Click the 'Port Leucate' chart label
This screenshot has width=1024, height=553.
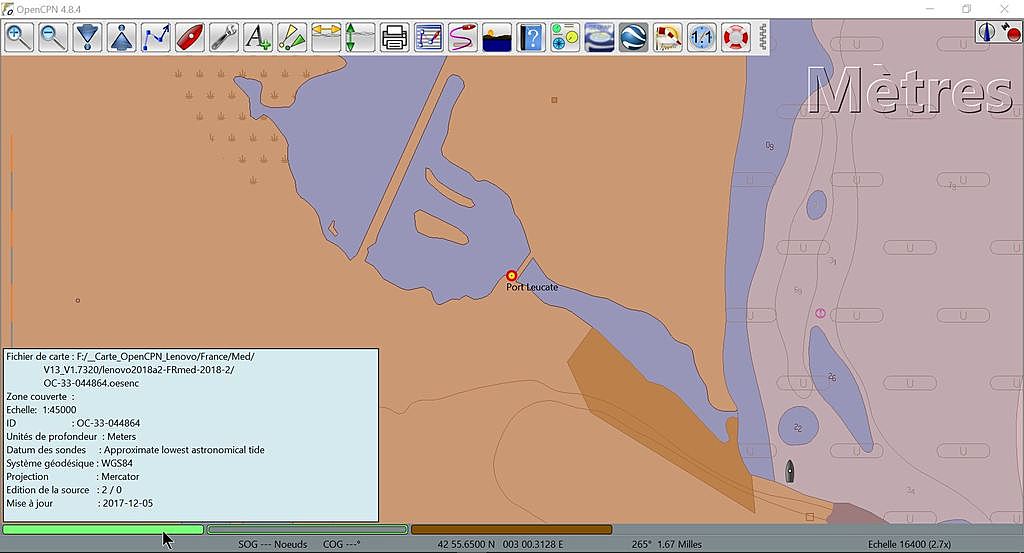(532, 287)
